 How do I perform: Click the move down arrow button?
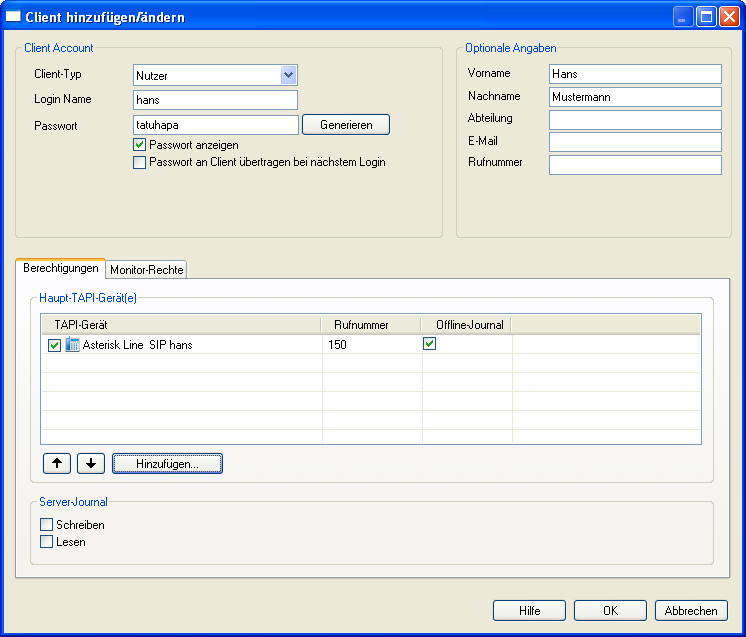coord(91,464)
